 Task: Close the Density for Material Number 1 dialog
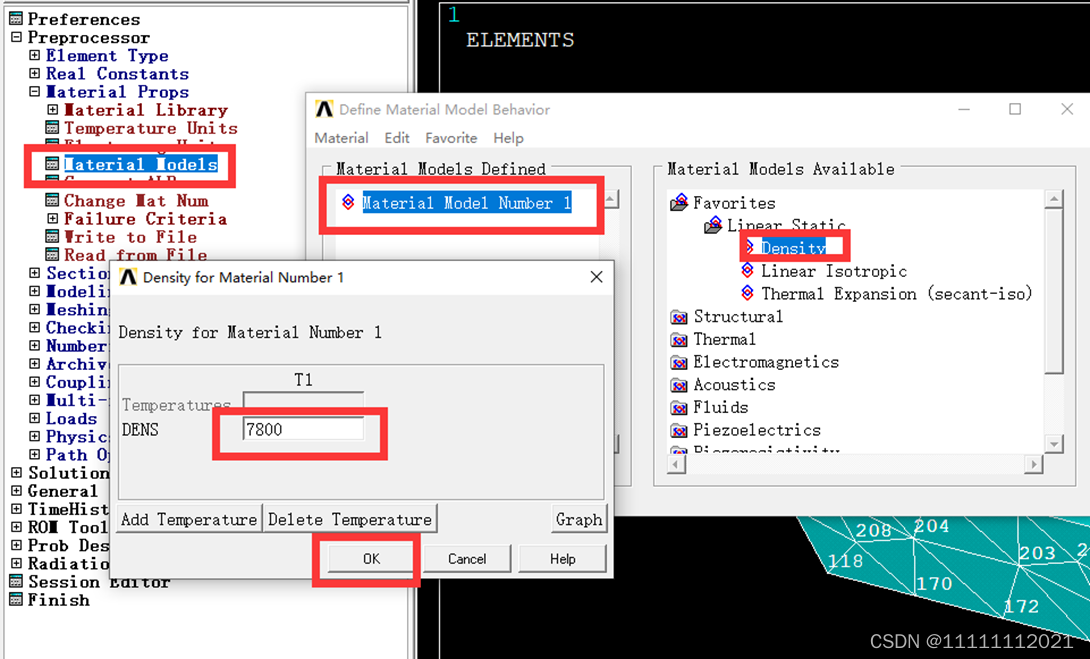coord(596,277)
